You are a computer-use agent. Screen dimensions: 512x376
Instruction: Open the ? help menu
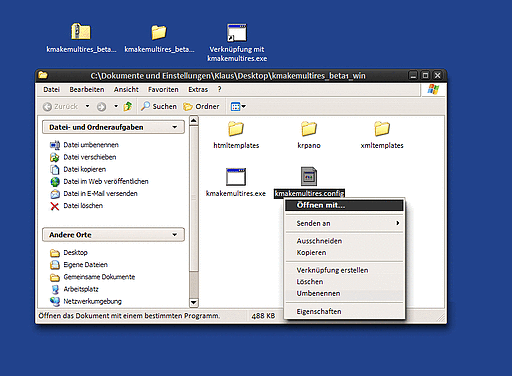pyautogui.click(x=219, y=89)
